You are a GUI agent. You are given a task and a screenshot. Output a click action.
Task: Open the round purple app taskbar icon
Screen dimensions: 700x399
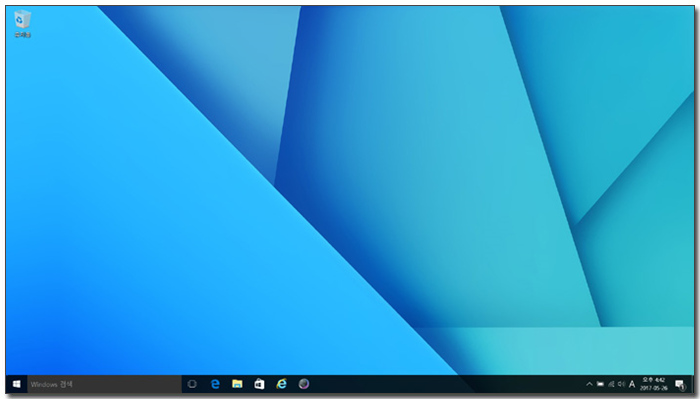[x=304, y=384]
